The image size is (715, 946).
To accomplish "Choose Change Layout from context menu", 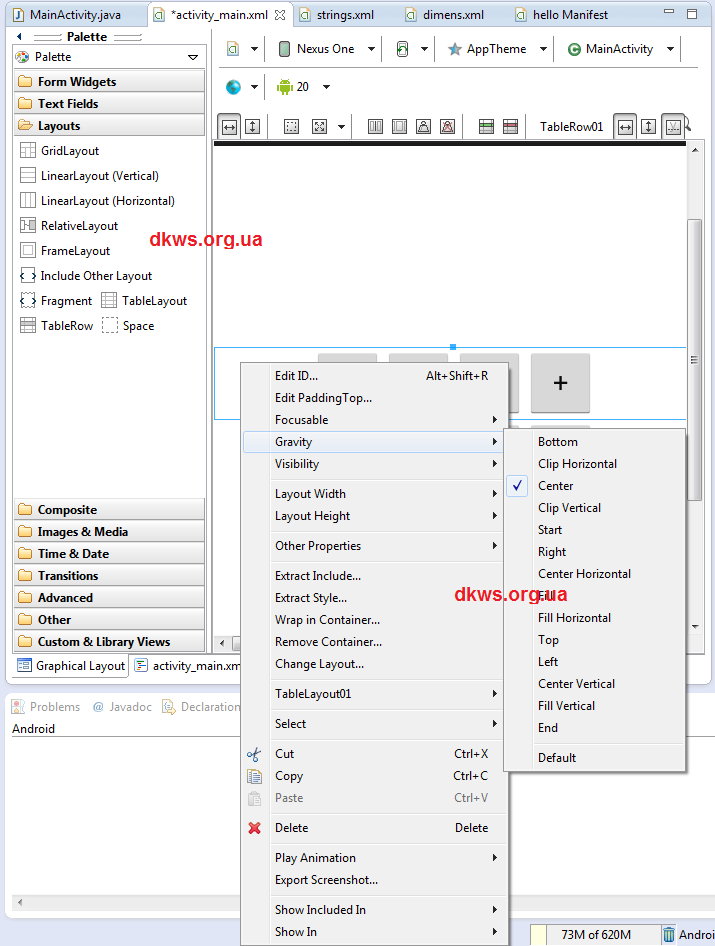I will [375, 664].
